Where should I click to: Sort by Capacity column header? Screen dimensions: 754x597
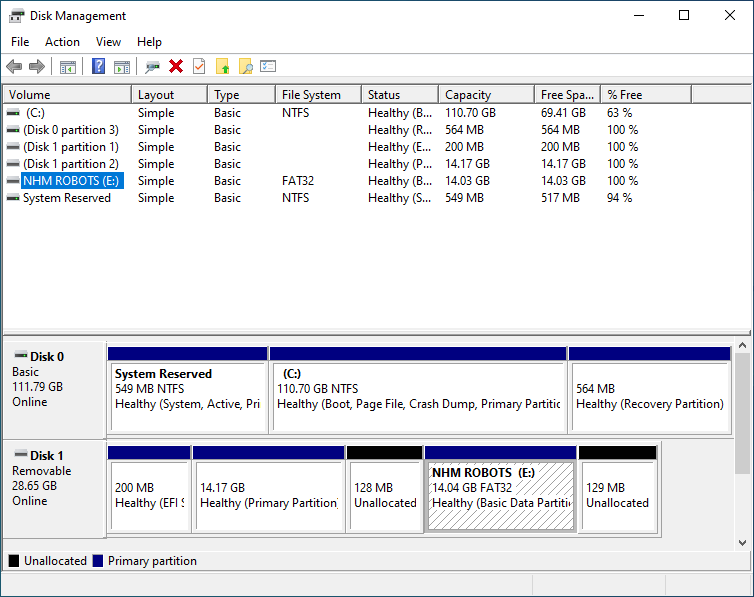[x=486, y=95]
